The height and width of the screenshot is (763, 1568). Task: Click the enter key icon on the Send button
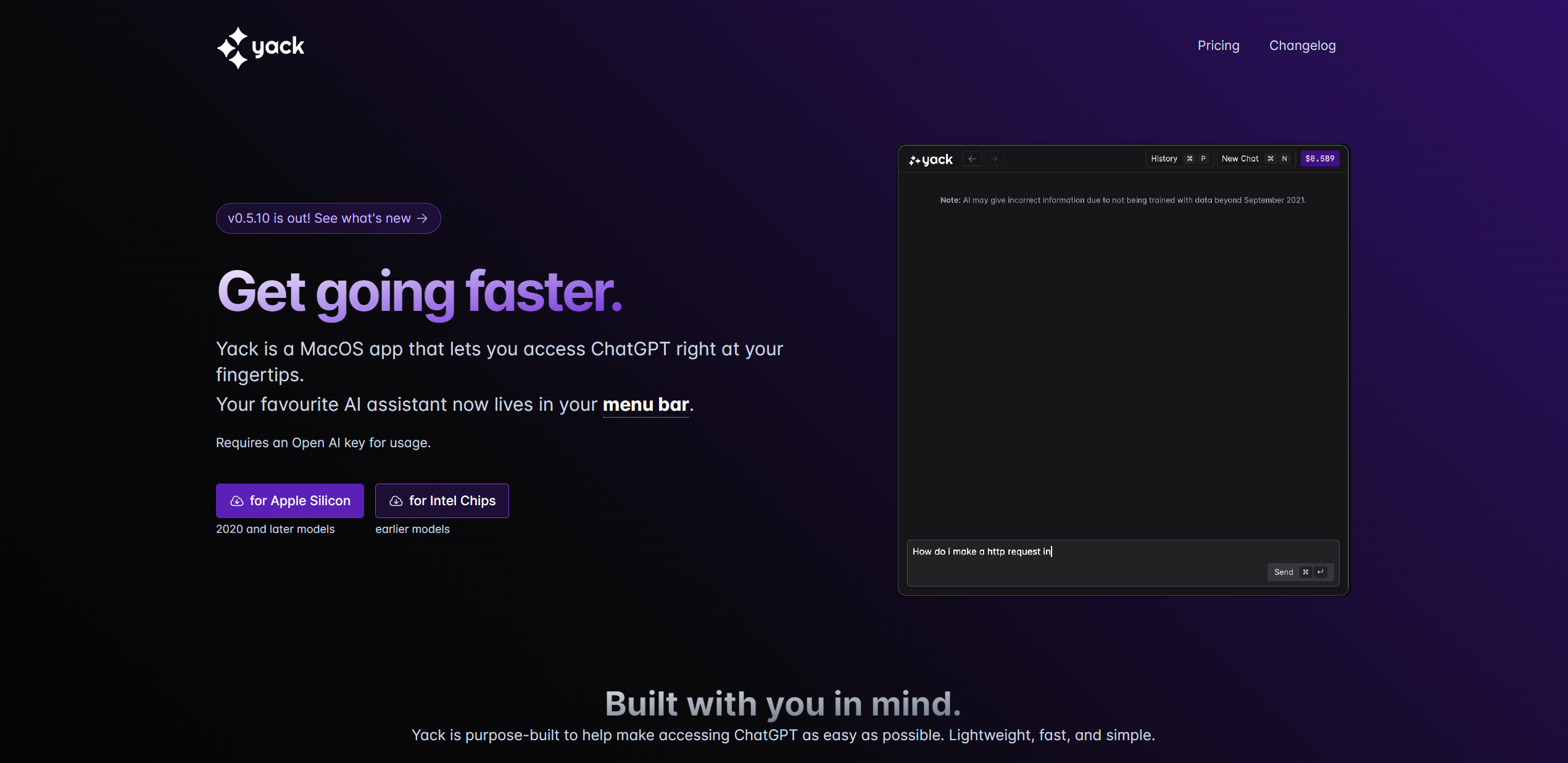[1321, 572]
